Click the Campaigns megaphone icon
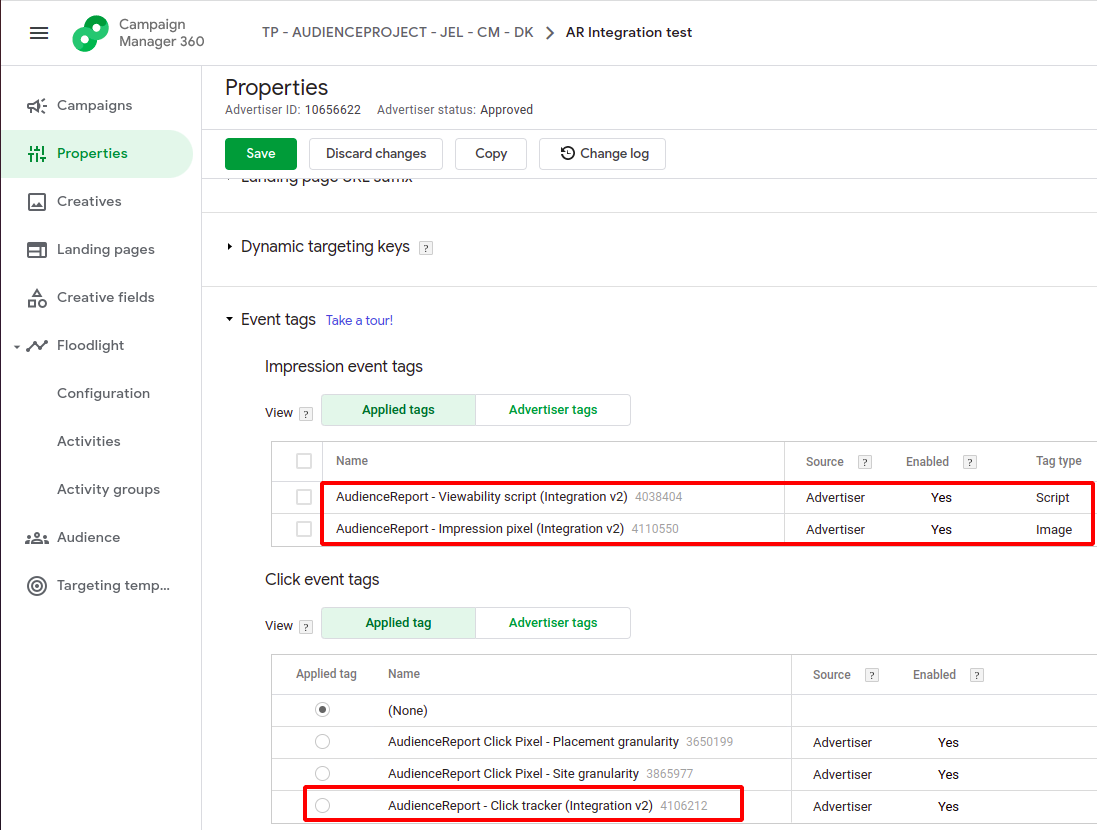This screenshot has height=830, width=1097. pyautogui.click(x=37, y=106)
